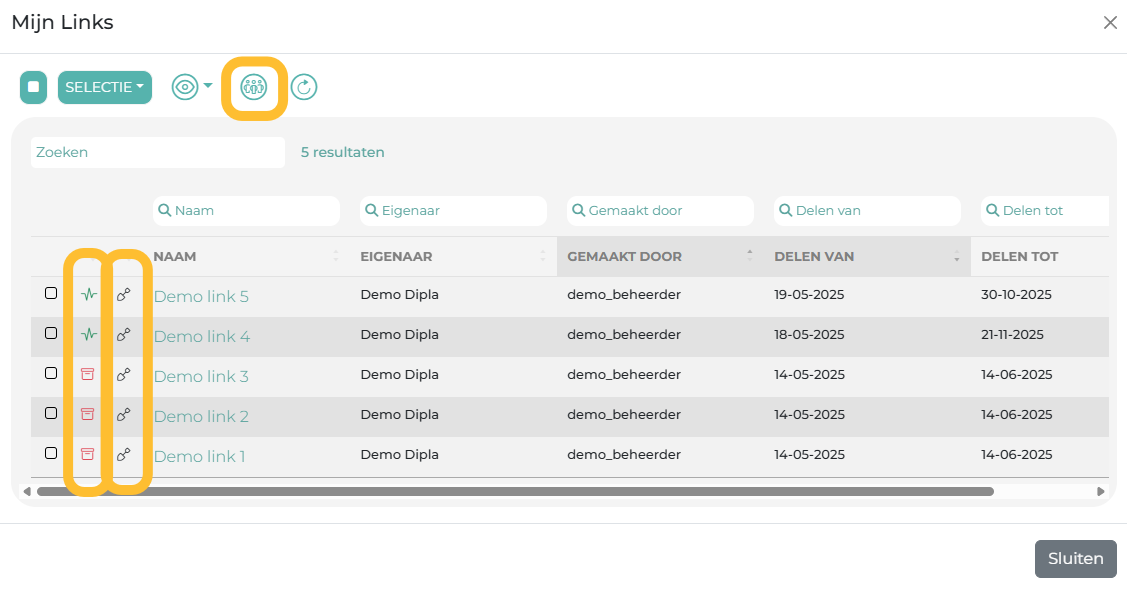The image size is (1127, 589).
Task: Click the red archive icon for Demo link 1
Action: [x=87, y=454]
